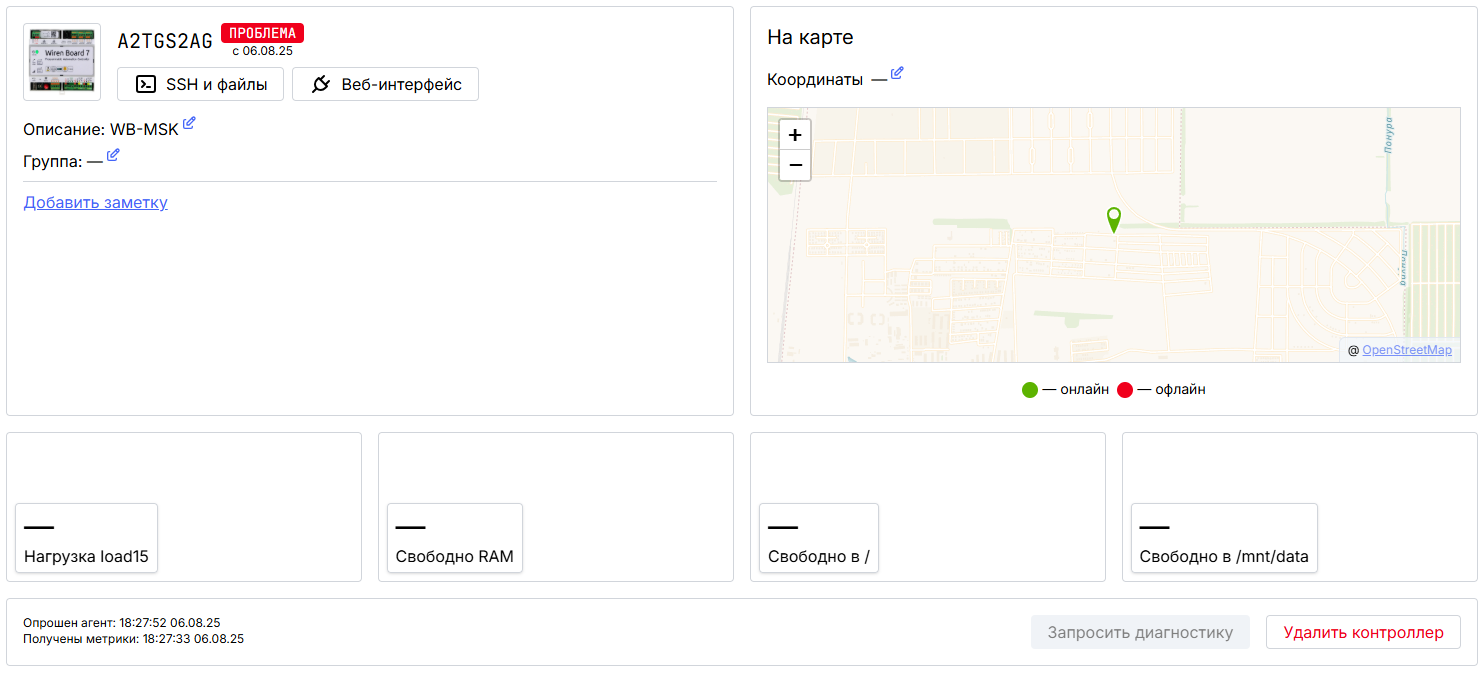Open the OpenStreetMap attribution link
Image resolution: width=1478 pixels, height=678 pixels.
[x=1406, y=350]
